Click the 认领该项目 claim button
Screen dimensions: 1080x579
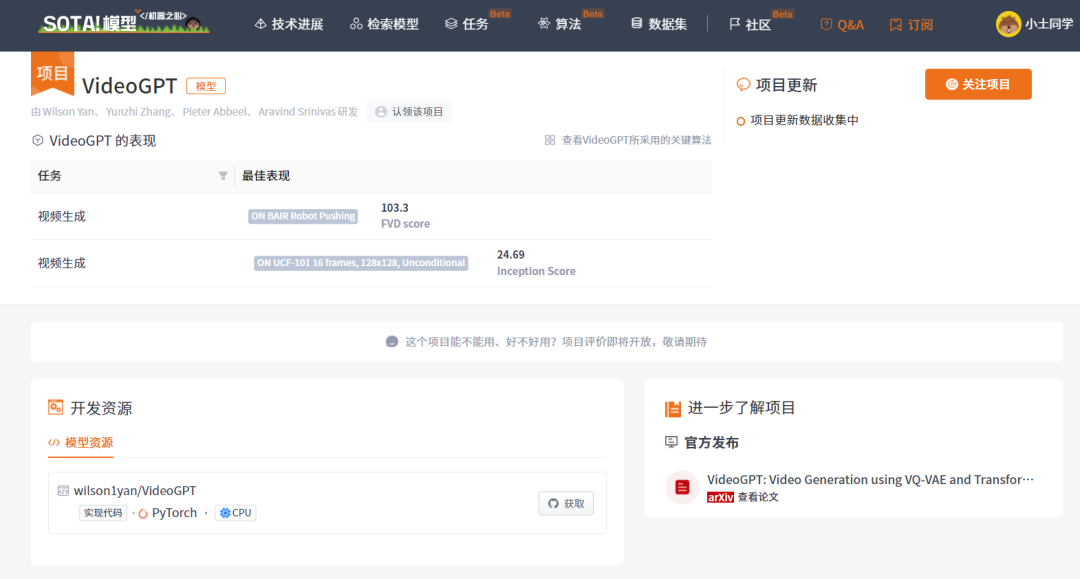click(409, 111)
